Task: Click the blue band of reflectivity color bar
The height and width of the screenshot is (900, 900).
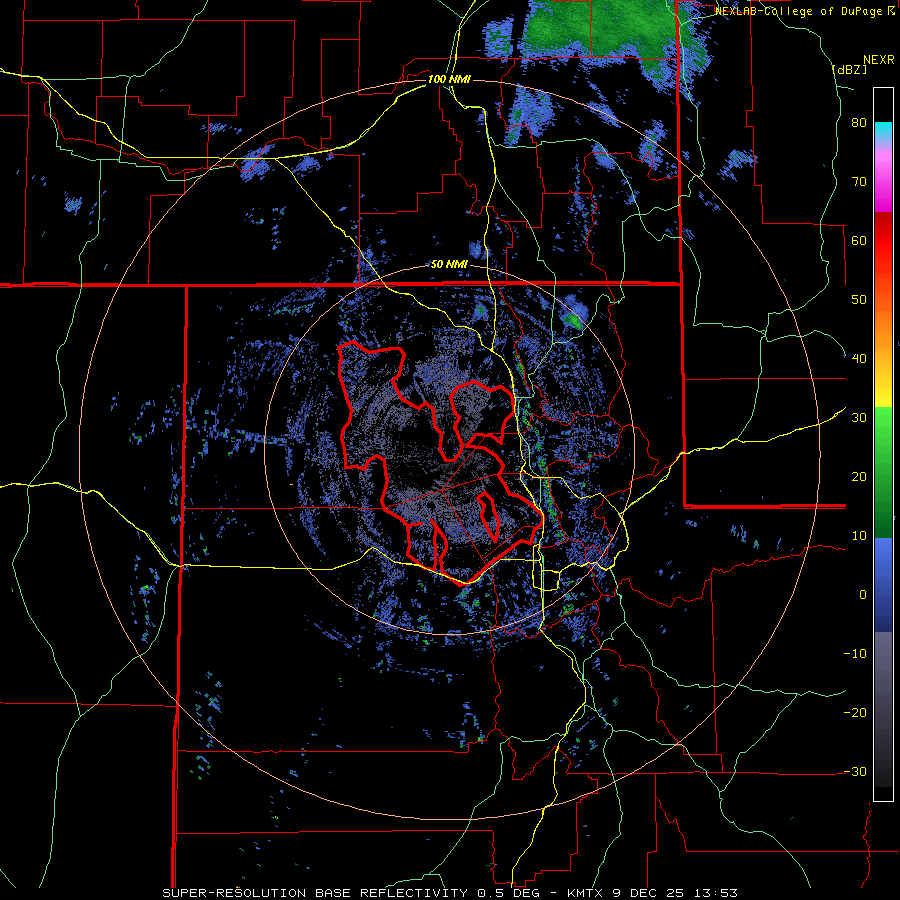Action: coord(883,585)
